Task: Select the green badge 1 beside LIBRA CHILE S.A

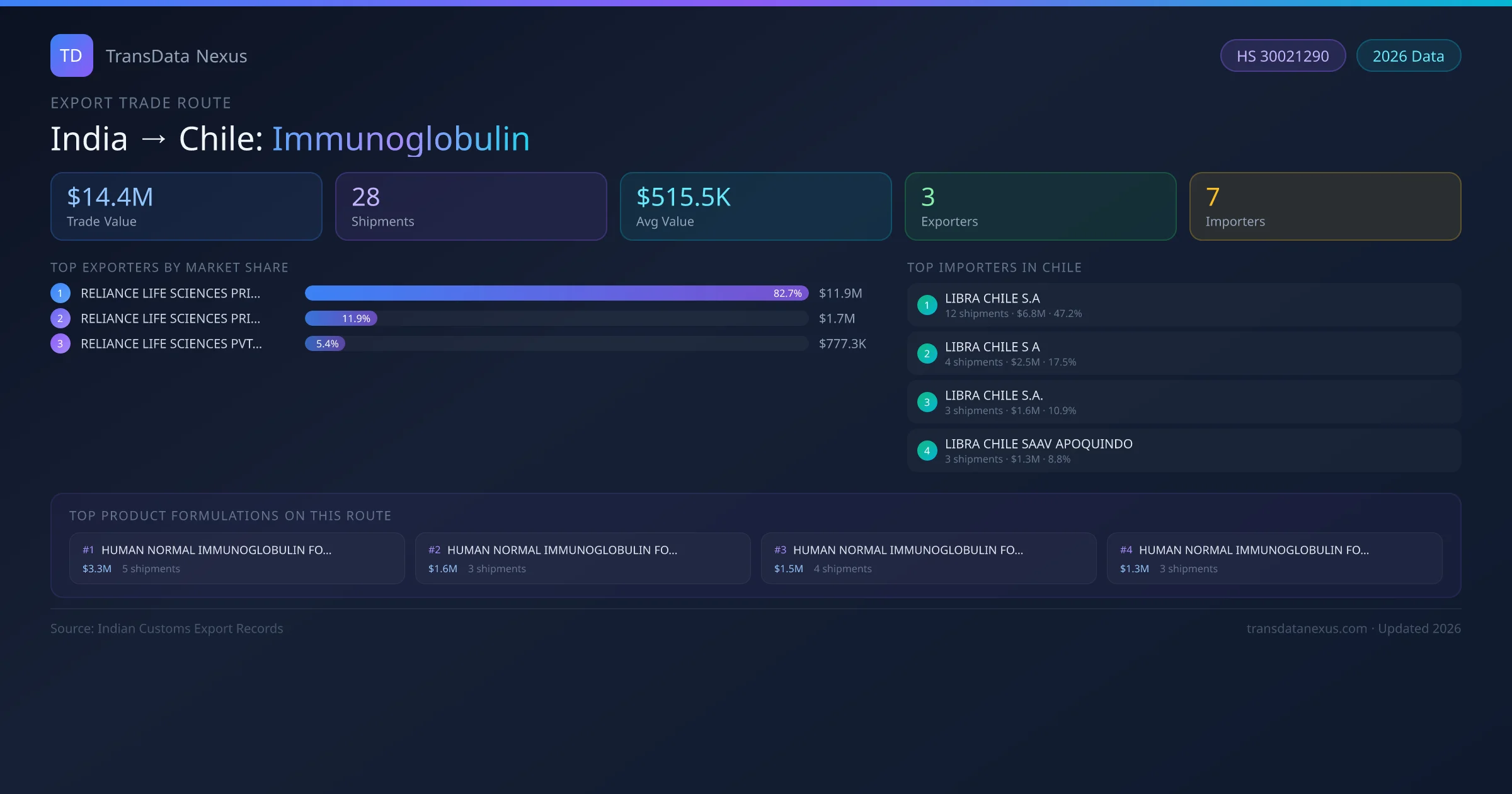Action: tap(926, 304)
